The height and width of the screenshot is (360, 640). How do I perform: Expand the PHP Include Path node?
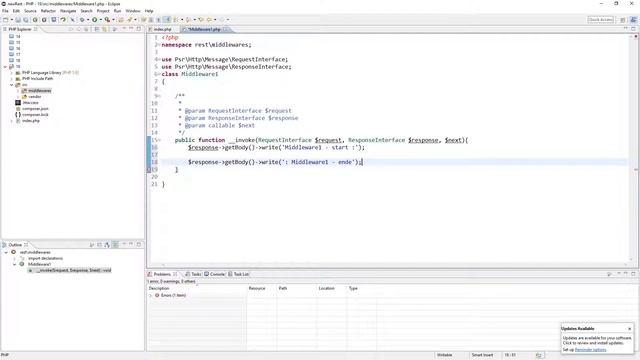11,78
